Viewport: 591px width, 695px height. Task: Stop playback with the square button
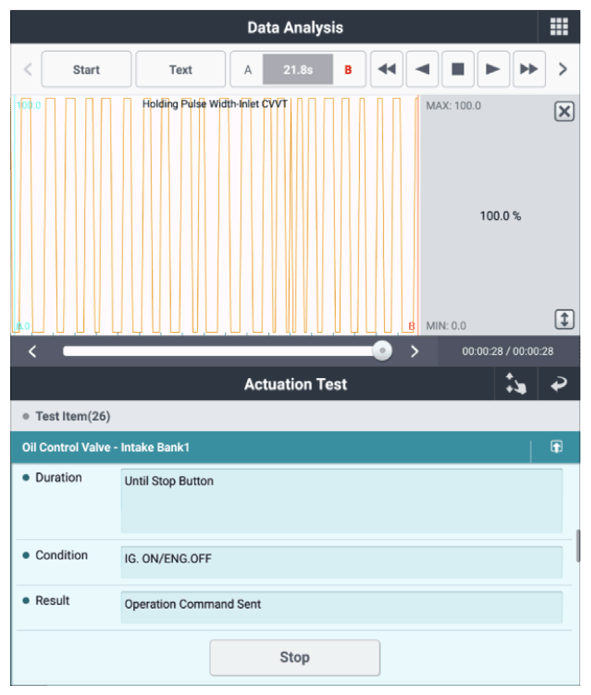click(458, 69)
